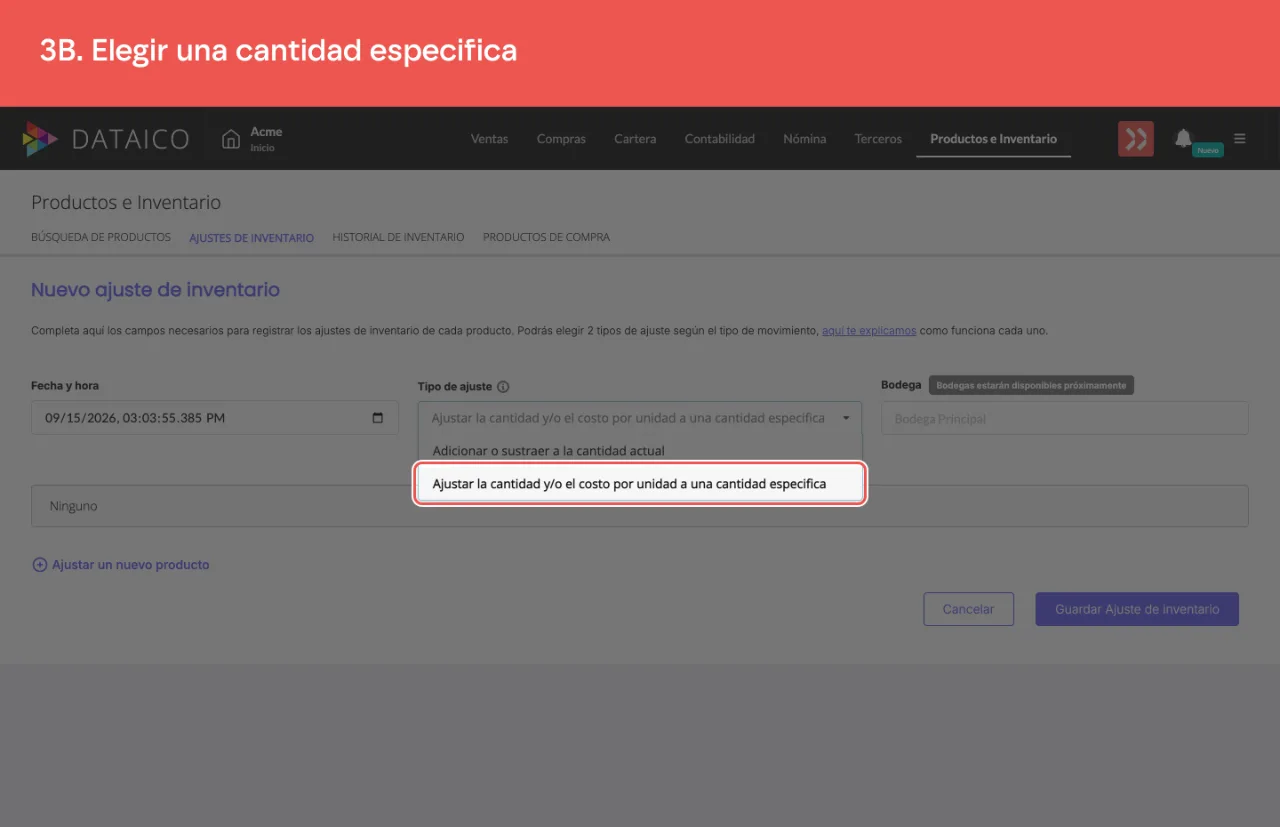Open the notifications bell
The height and width of the screenshot is (827, 1280).
point(1183,138)
